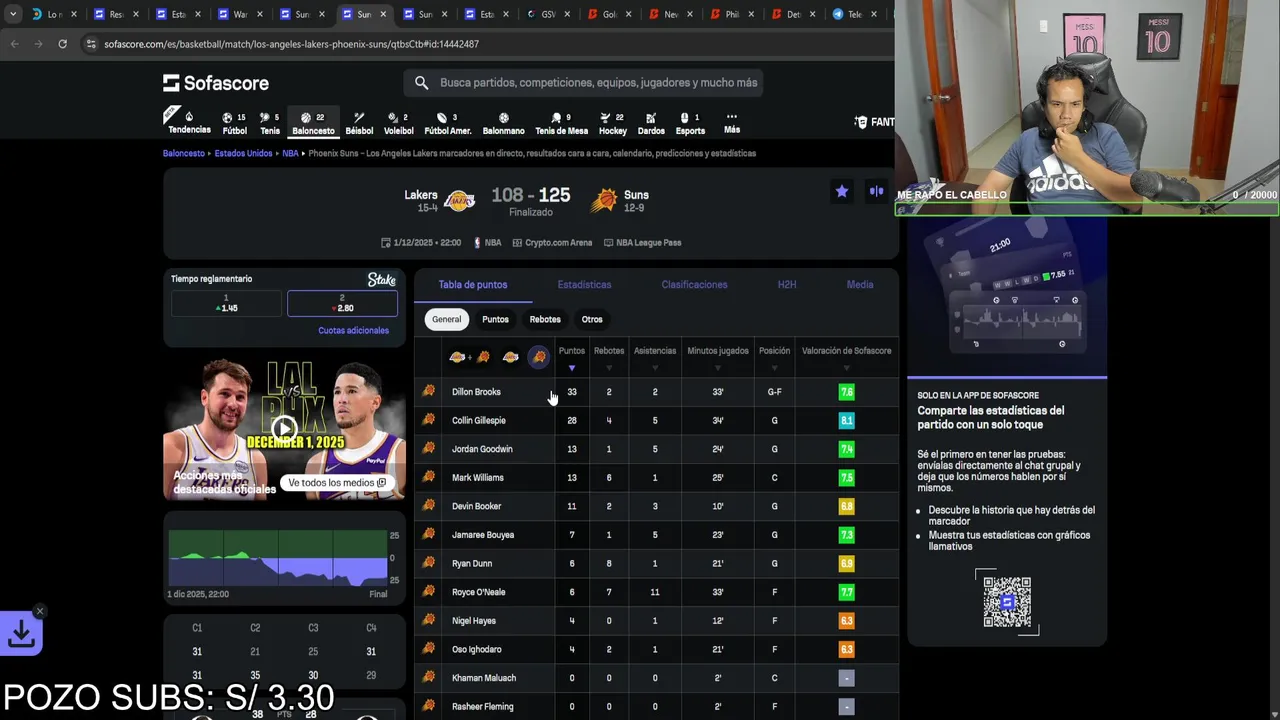This screenshot has height=720, width=1280.
Task: Sort table by Asistencias column
Action: [x=655, y=357]
